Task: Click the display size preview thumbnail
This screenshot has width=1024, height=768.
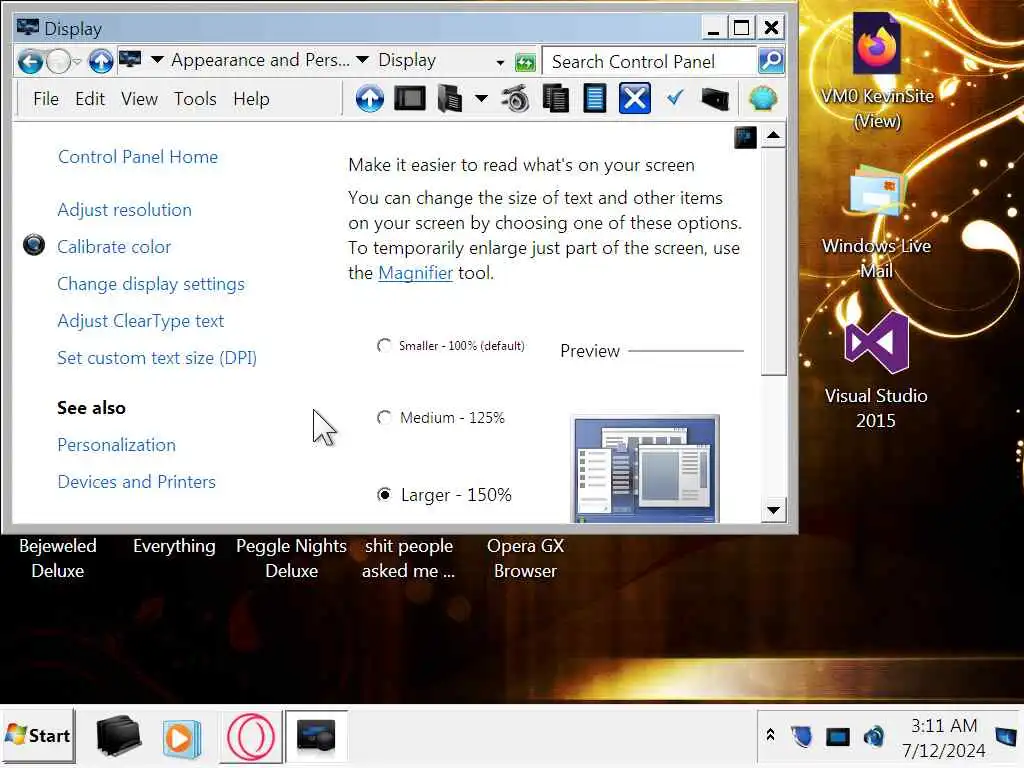Action: point(645,469)
